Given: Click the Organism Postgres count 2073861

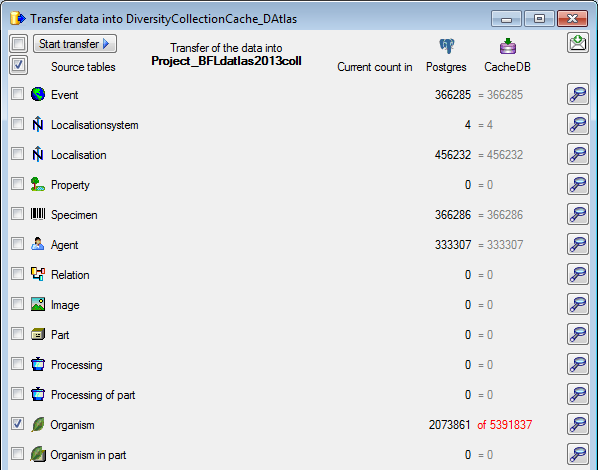Looking at the screenshot, I should pos(450,425).
